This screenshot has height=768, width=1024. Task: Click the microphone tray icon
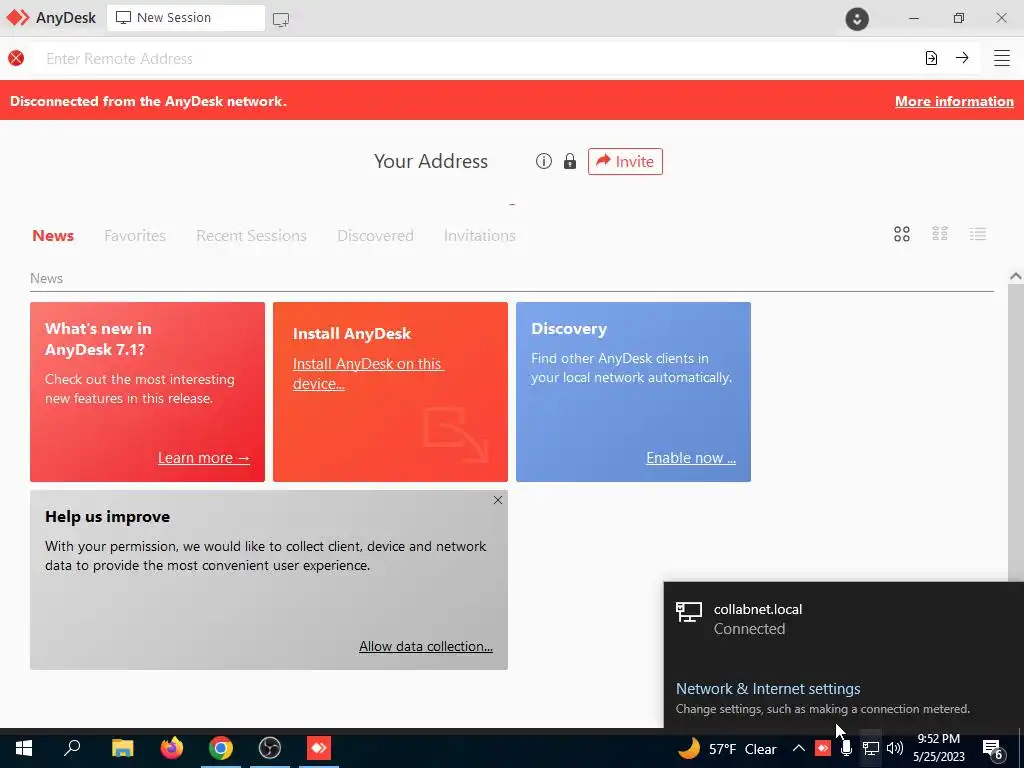(x=846, y=748)
